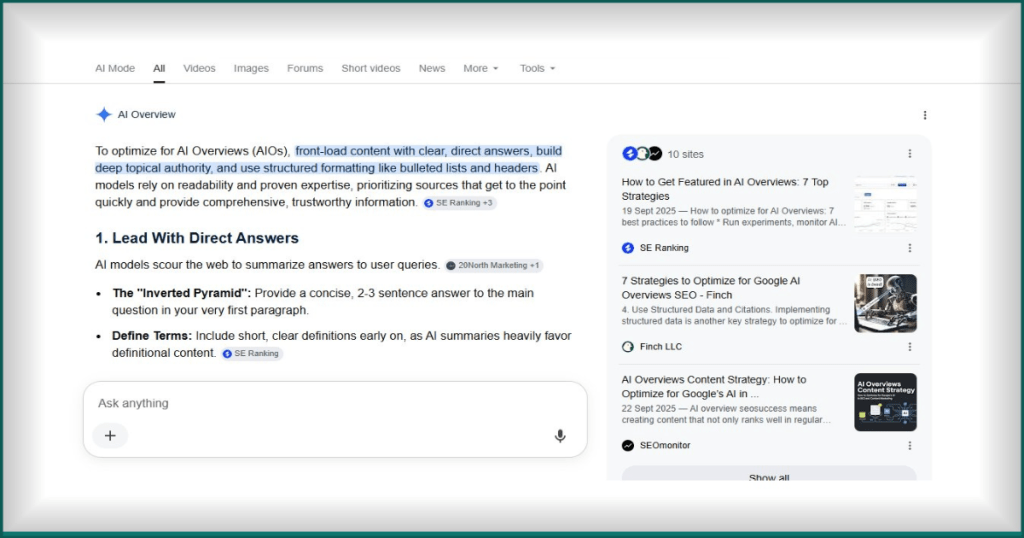Open options menu for SE Ranking source
Screen dimensions: 1024x538
click(x=910, y=248)
